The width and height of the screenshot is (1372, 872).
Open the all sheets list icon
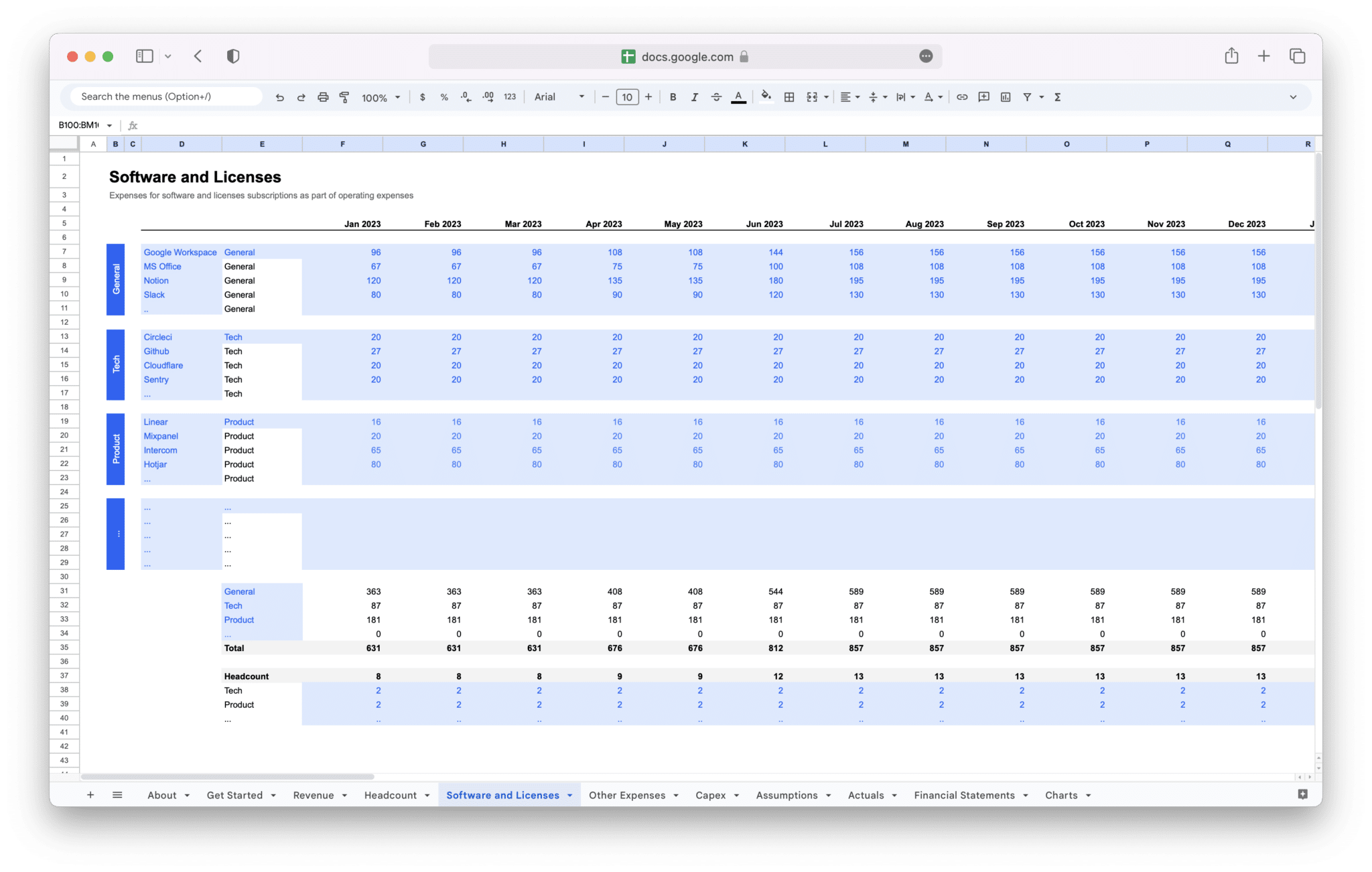[117, 795]
